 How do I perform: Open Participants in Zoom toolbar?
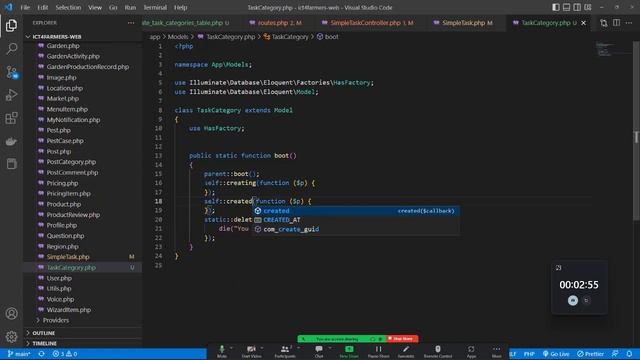pos(284,351)
